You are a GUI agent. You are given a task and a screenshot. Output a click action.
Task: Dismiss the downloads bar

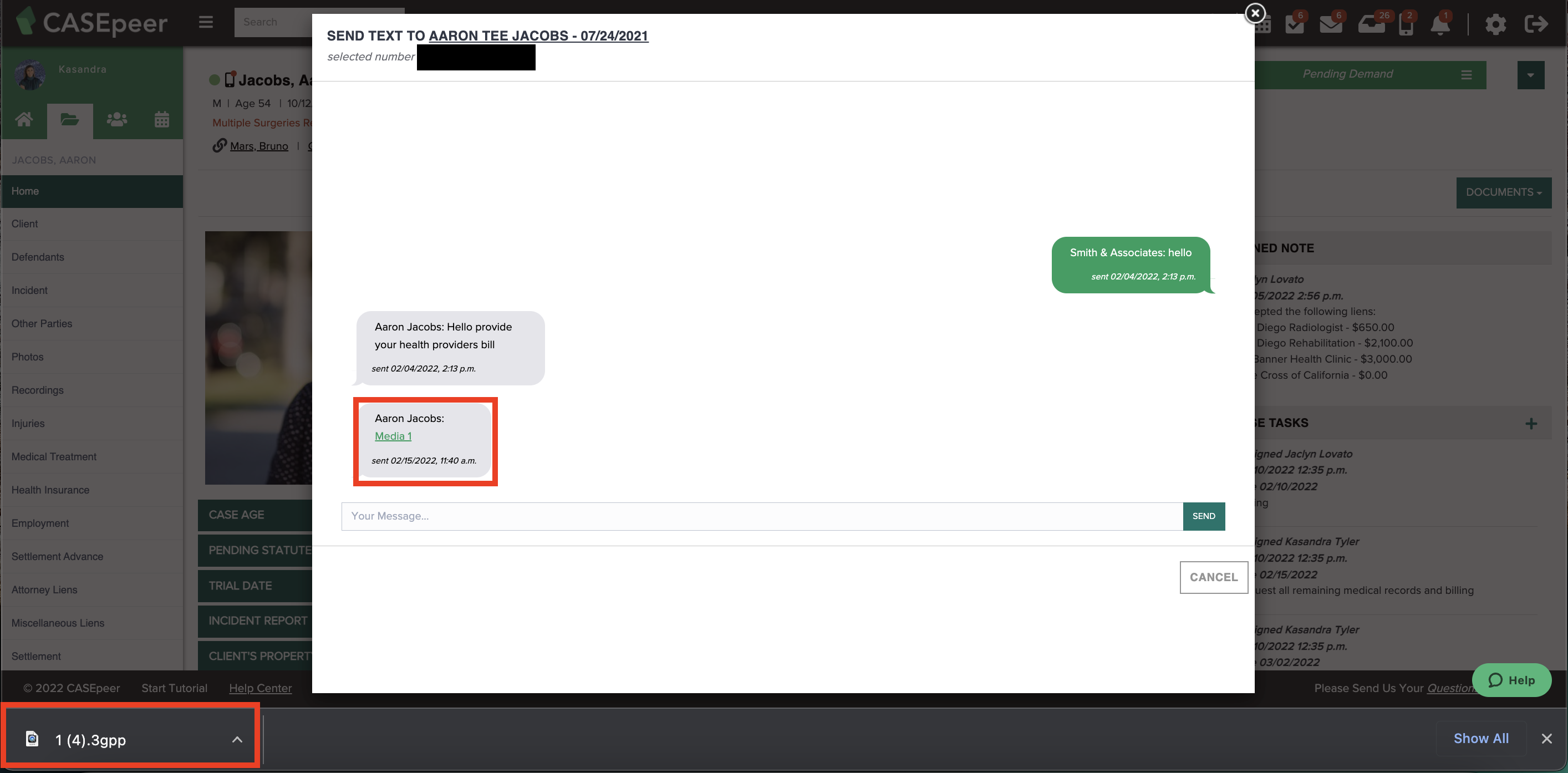point(1546,738)
